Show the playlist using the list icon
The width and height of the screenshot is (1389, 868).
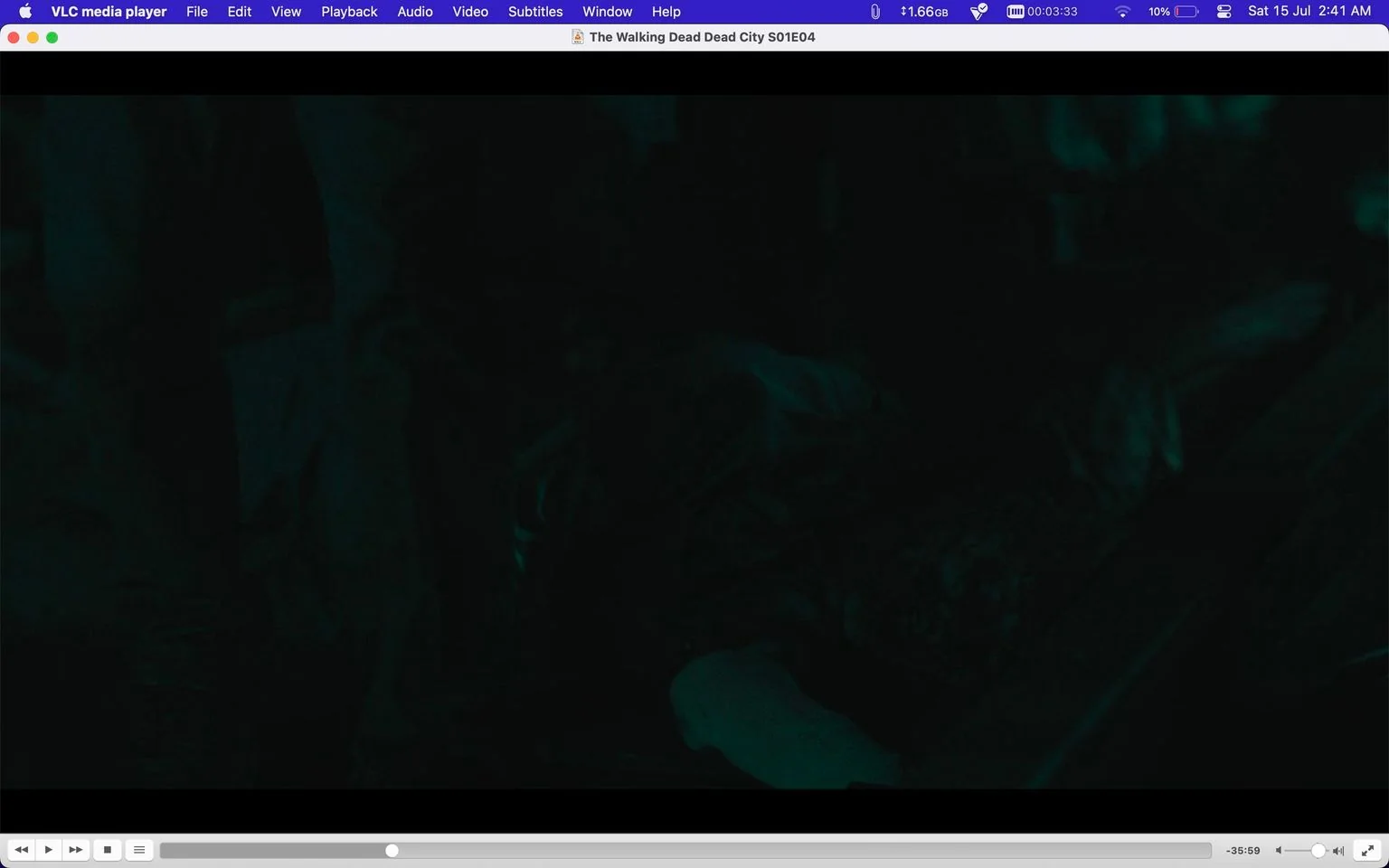(x=139, y=850)
